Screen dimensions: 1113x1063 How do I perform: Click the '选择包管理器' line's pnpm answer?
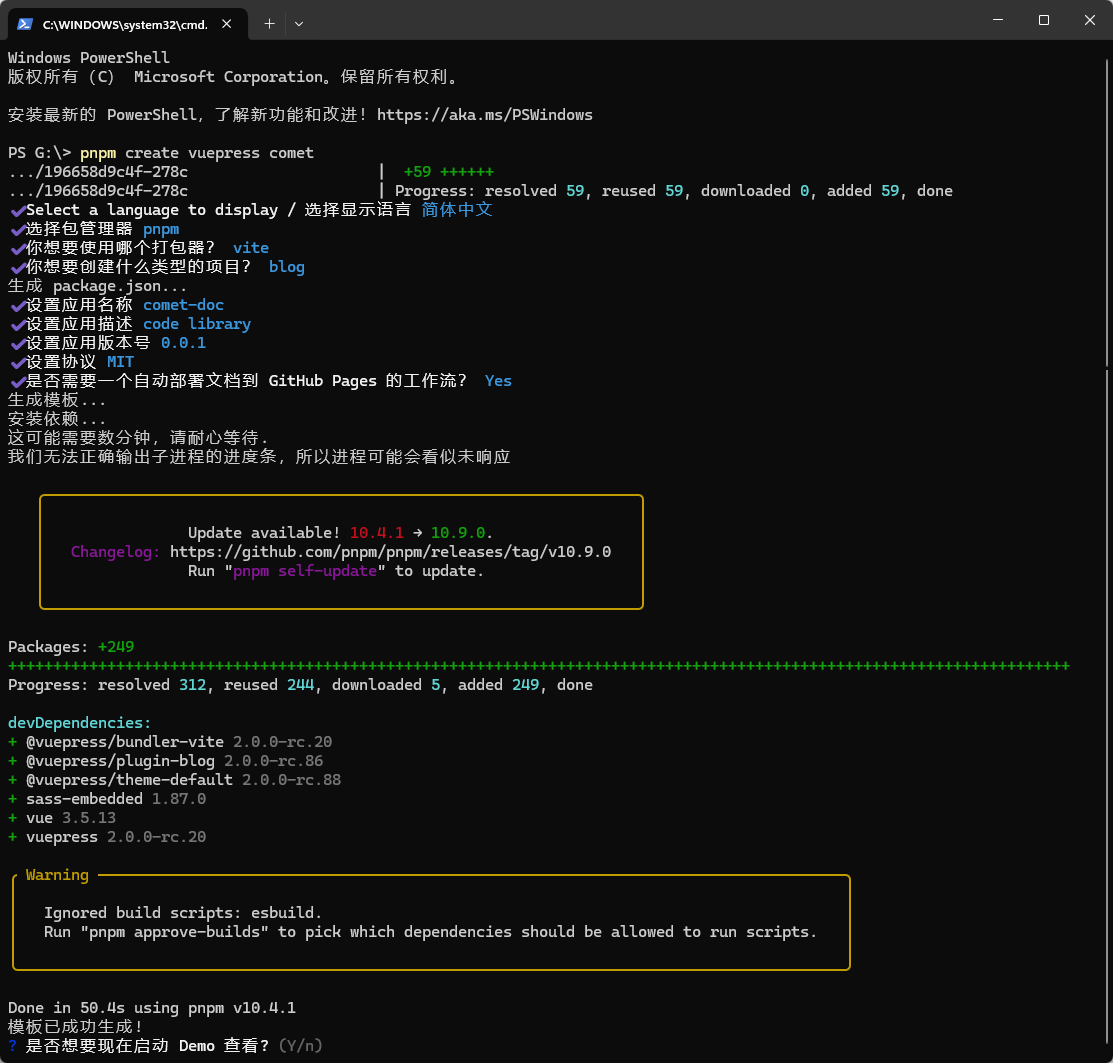pos(161,229)
